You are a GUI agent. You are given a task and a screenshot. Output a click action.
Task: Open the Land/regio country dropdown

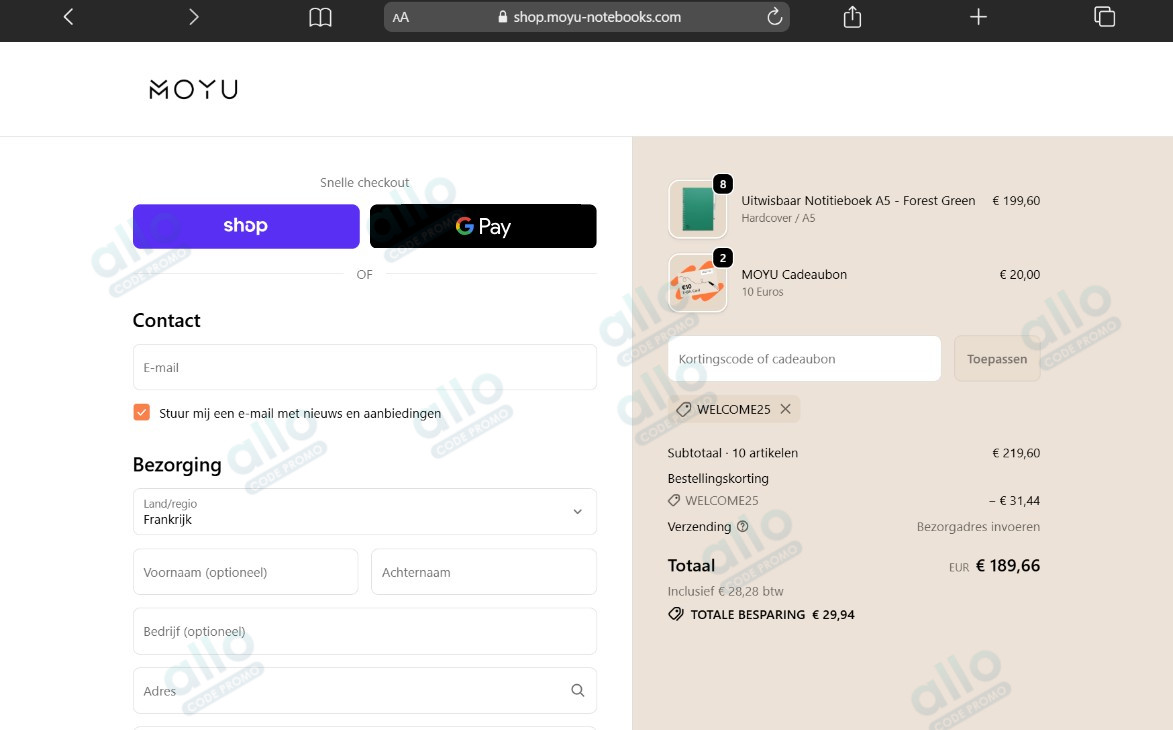pyautogui.click(x=364, y=511)
